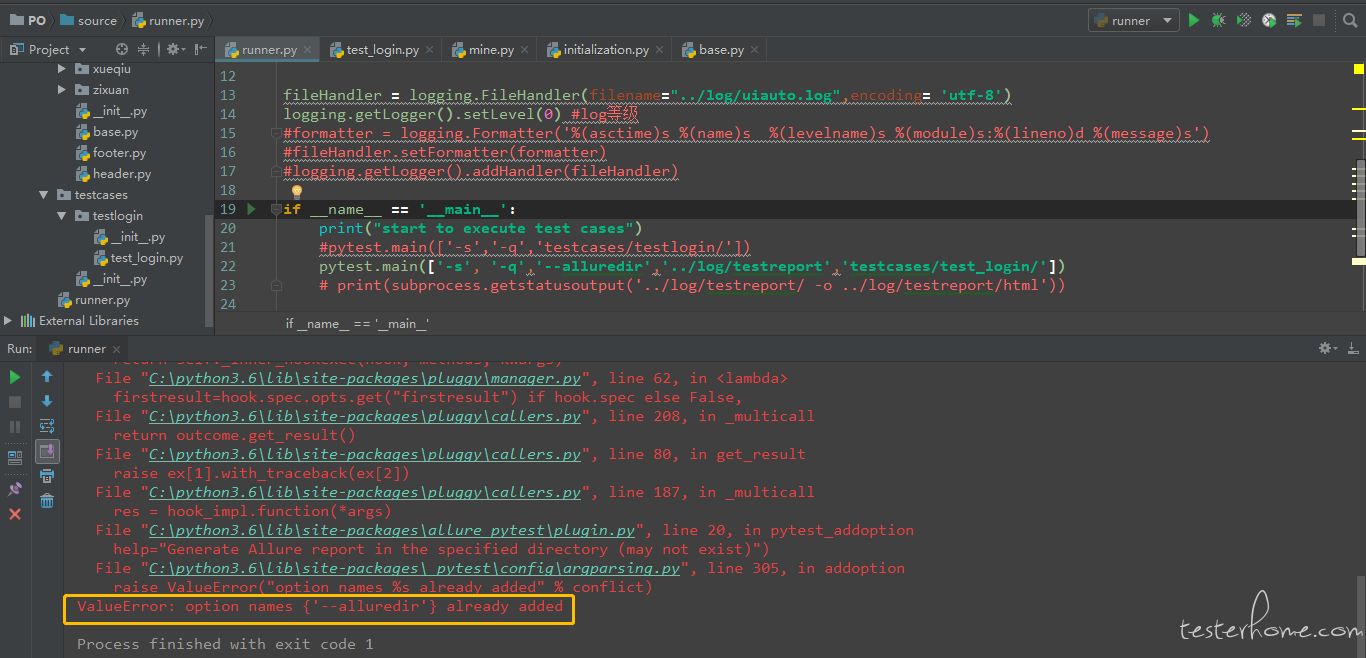Image resolution: width=1366 pixels, height=658 pixels.
Task: Click the if __name__ == '__main__' breadcrumb
Action: point(357,324)
